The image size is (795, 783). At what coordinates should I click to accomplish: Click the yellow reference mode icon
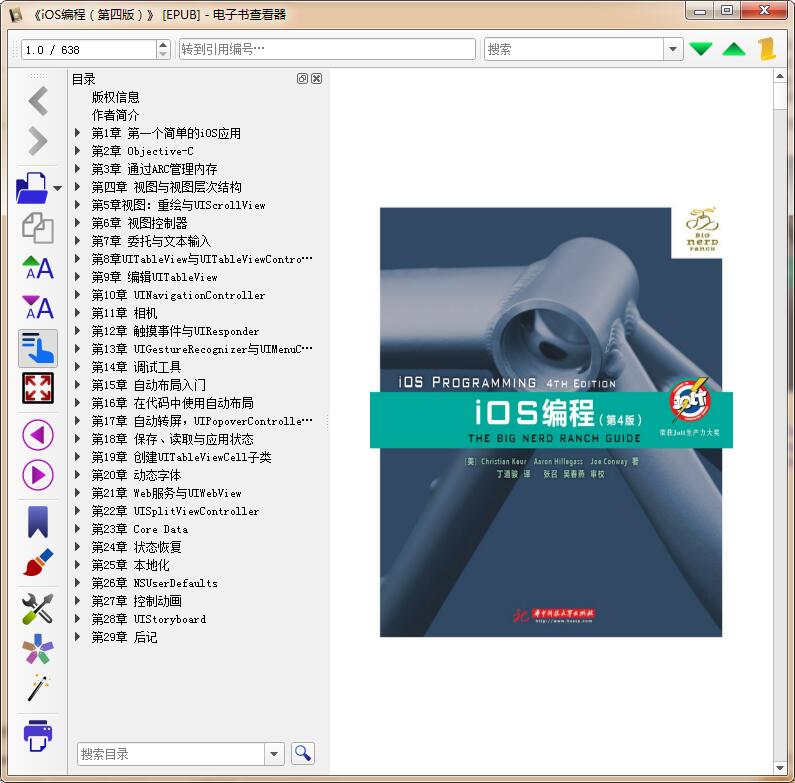[767, 49]
